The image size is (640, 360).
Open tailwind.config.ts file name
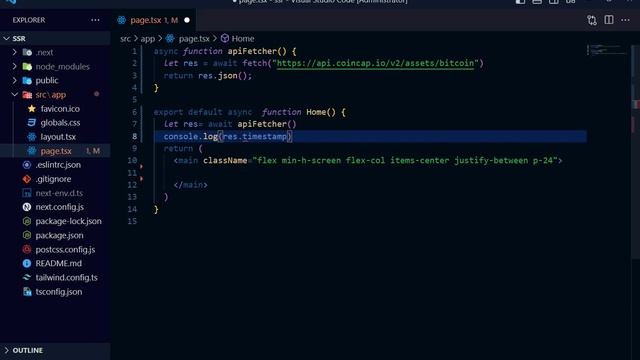pos(67,278)
